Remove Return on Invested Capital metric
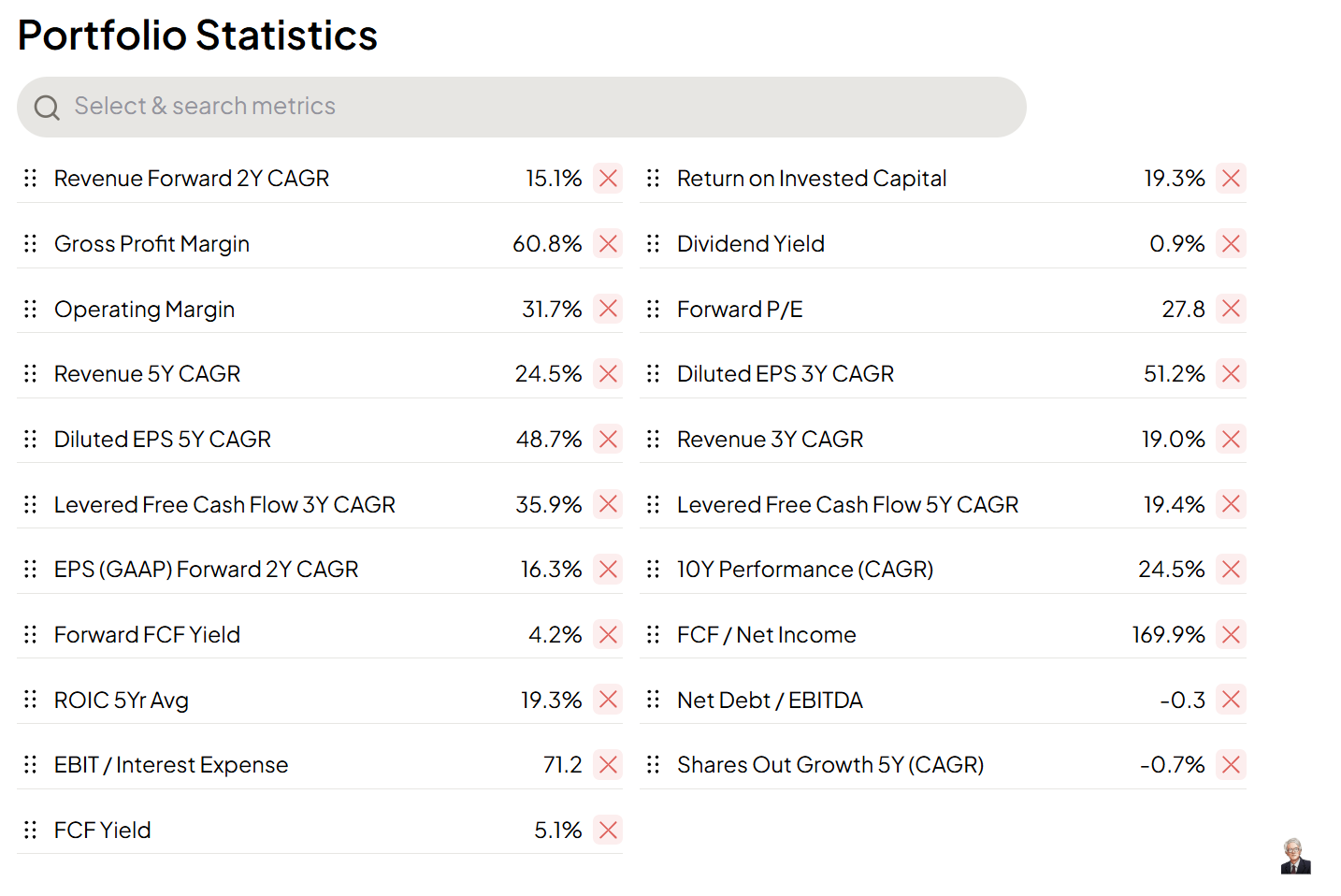The width and height of the screenshot is (1341, 896). coord(1231,179)
